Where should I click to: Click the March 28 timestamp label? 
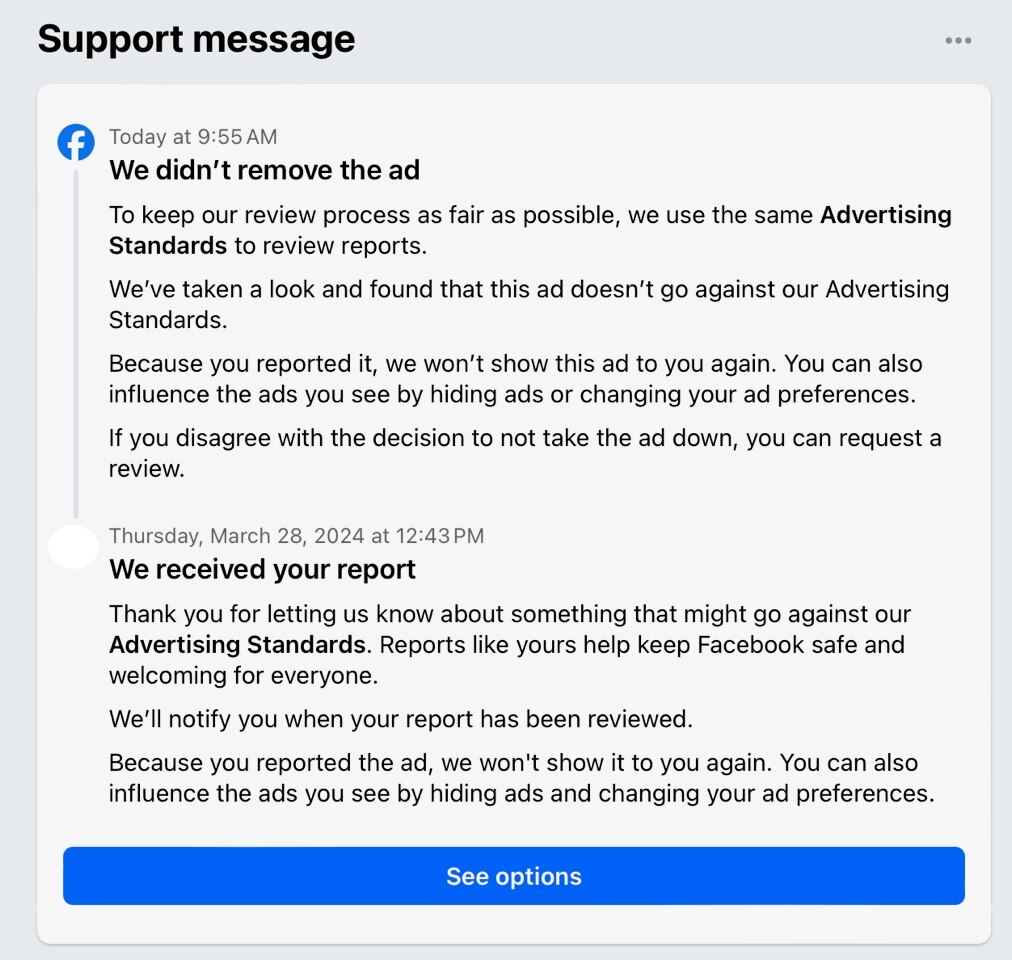click(x=296, y=535)
